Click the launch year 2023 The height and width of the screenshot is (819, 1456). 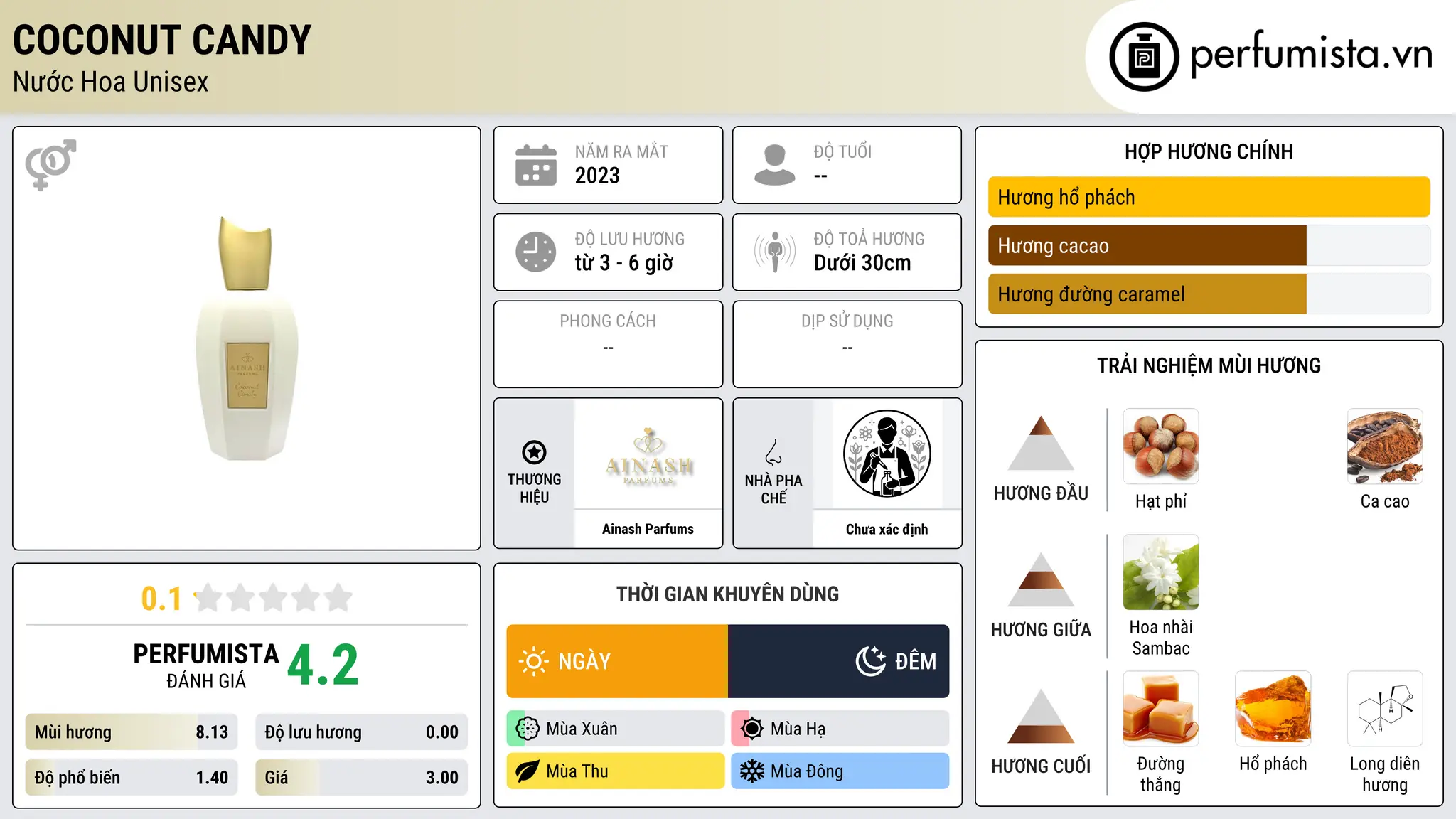[597, 176]
